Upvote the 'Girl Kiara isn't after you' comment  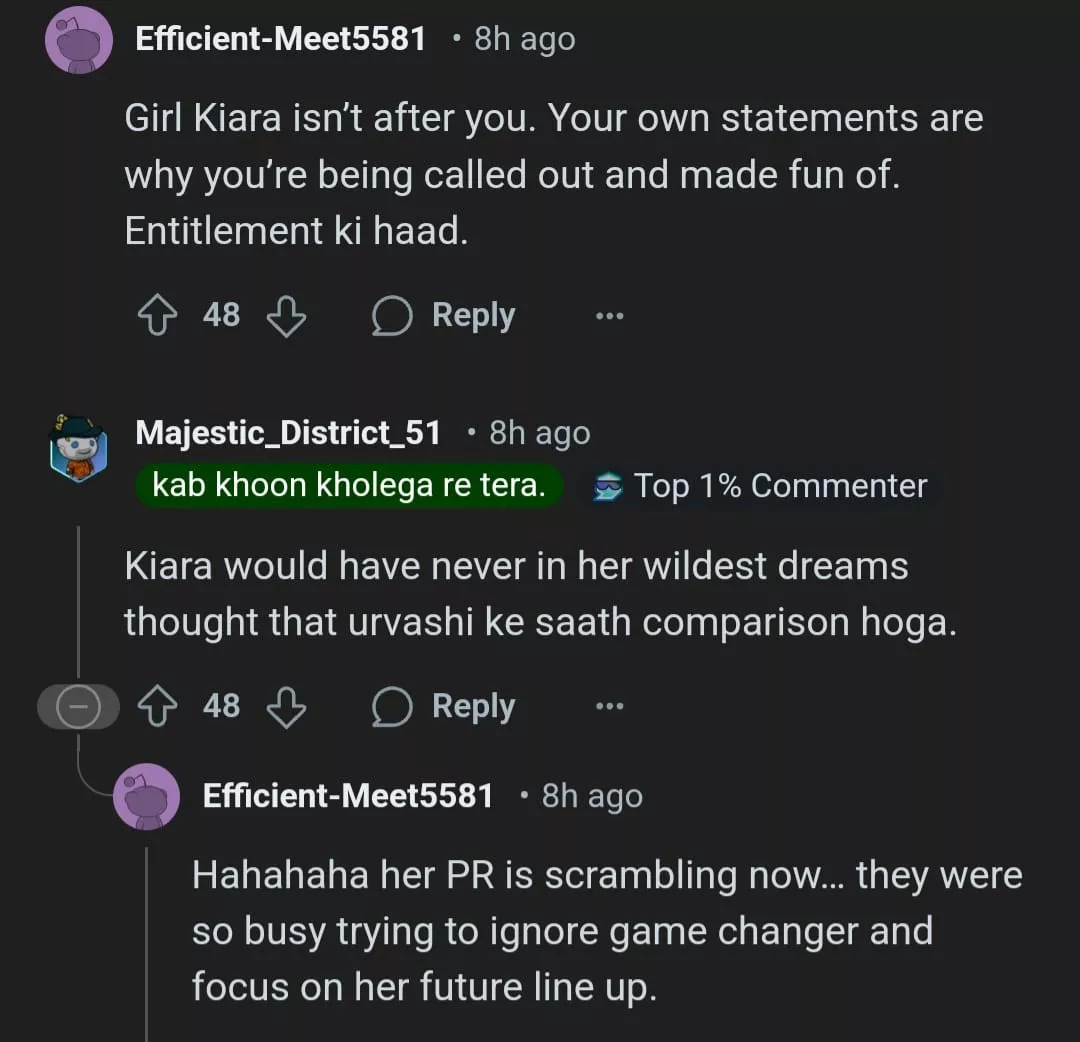156,316
